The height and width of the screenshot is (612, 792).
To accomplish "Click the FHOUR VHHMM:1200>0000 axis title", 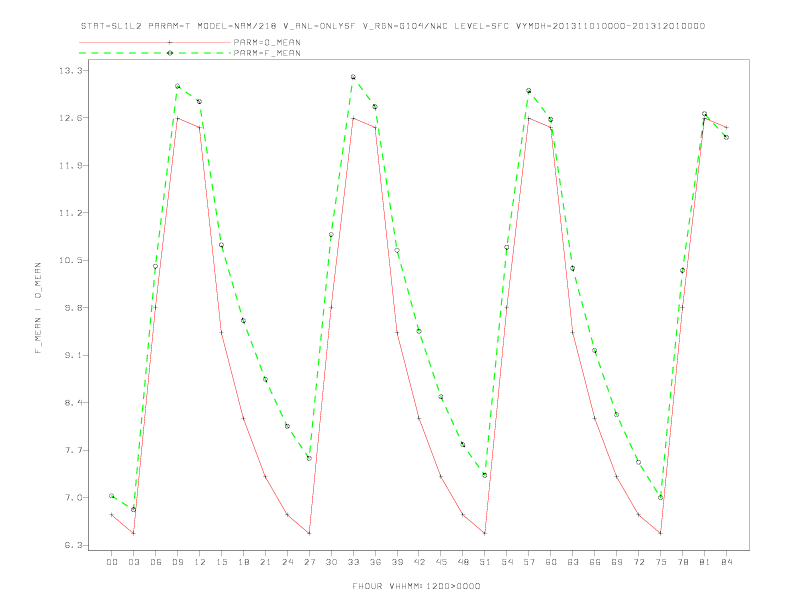I will (x=416, y=586).
